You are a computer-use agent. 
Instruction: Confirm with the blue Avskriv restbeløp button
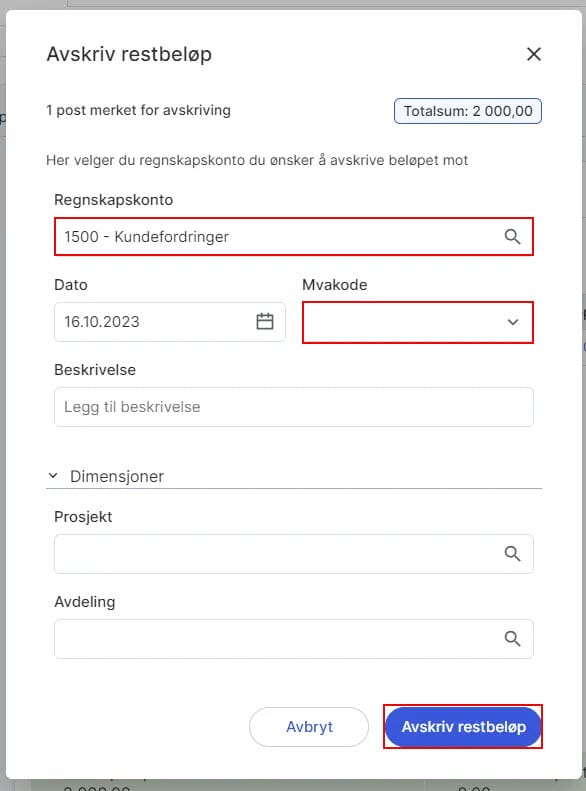click(463, 726)
